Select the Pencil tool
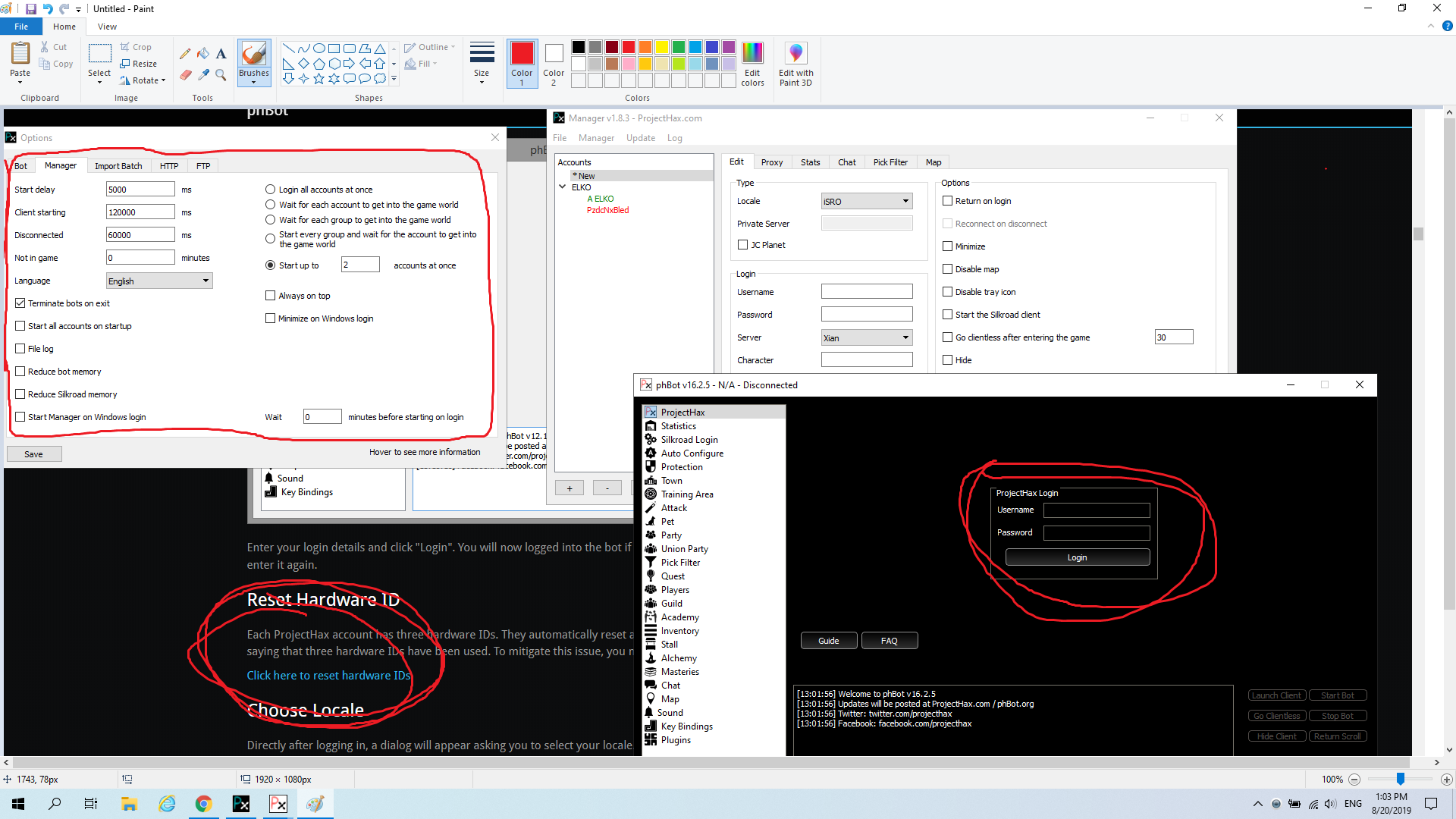The height and width of the screenshot is (819, 1456). tap(185, 54)
